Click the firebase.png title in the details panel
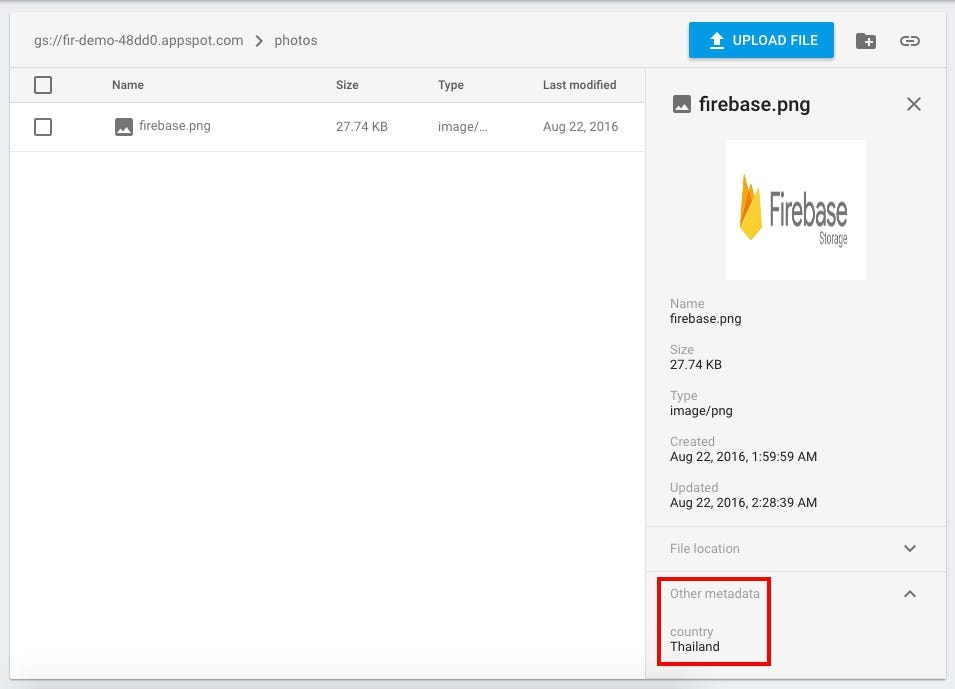Image resolution: width=955 pixels, height=689 pixels. pyautogui.click(x=754, y=104)
